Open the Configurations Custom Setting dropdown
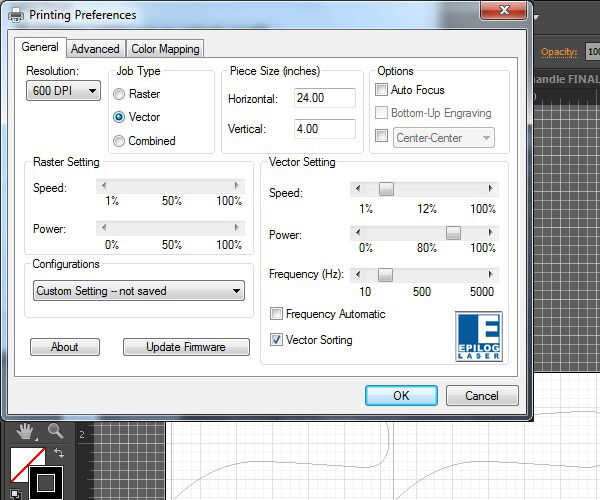 [139, 291]
